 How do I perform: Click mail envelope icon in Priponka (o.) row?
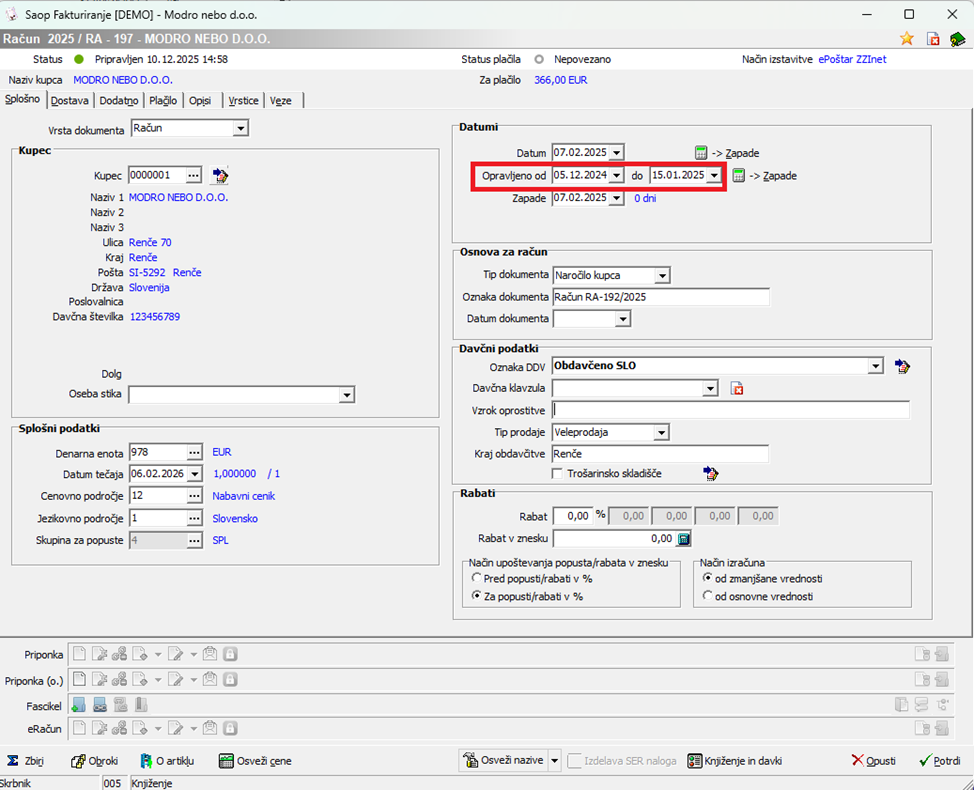point(210,679)
